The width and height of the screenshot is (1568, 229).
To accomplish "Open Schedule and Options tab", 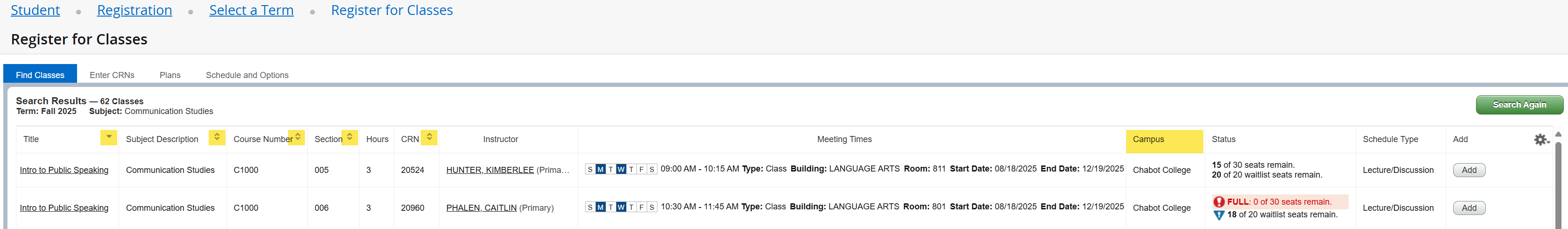I will 247,75.
